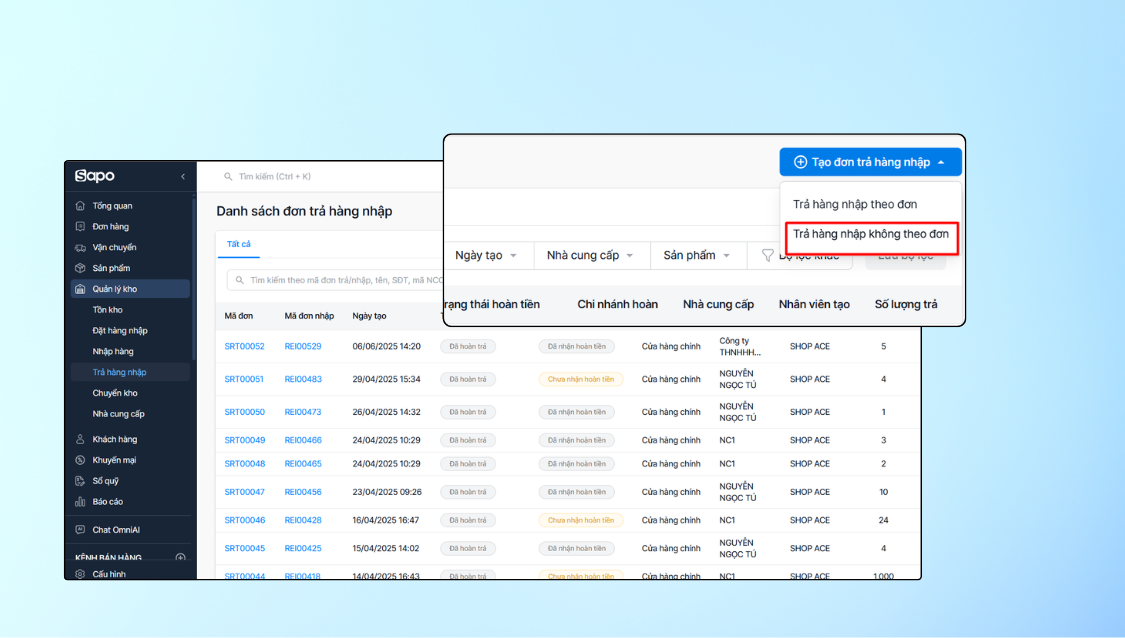Click the Sổ quỹ icon

click(x=80, y=481)
